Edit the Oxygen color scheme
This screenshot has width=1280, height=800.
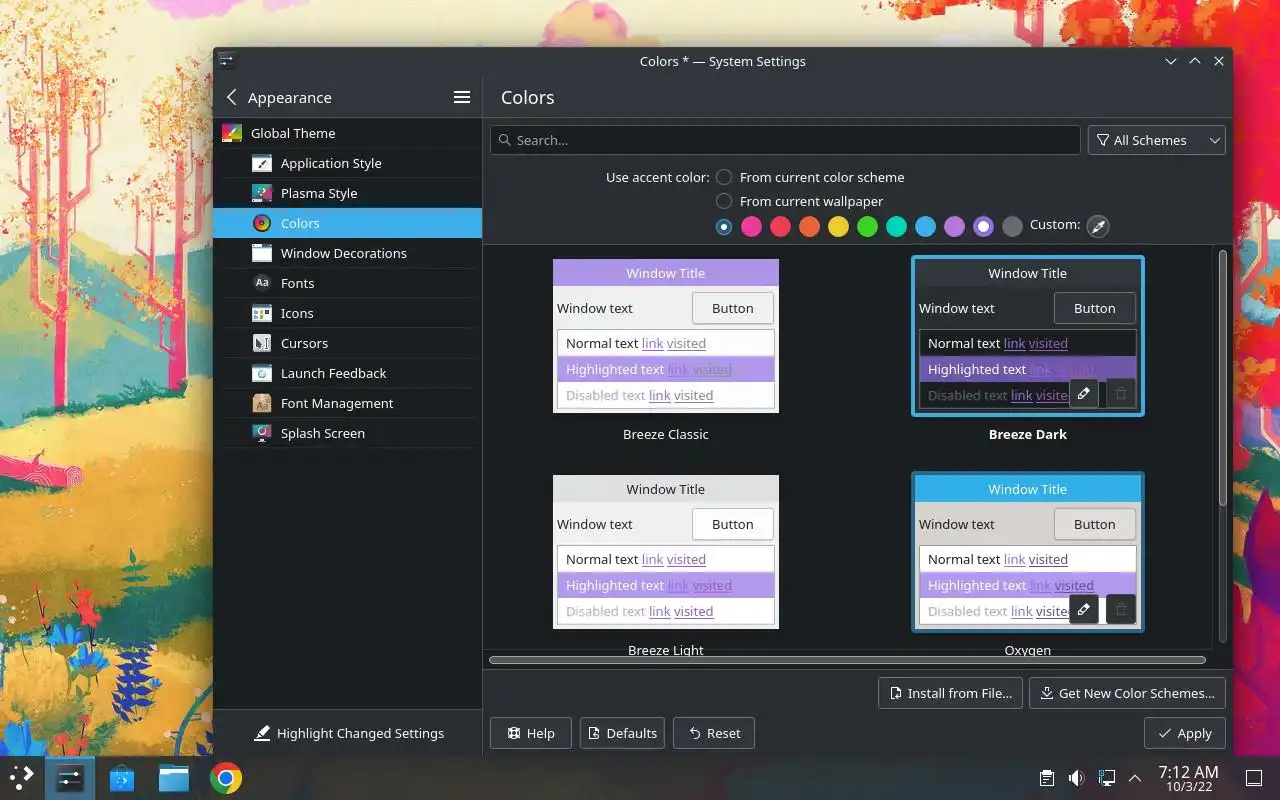pos(1084,610)
